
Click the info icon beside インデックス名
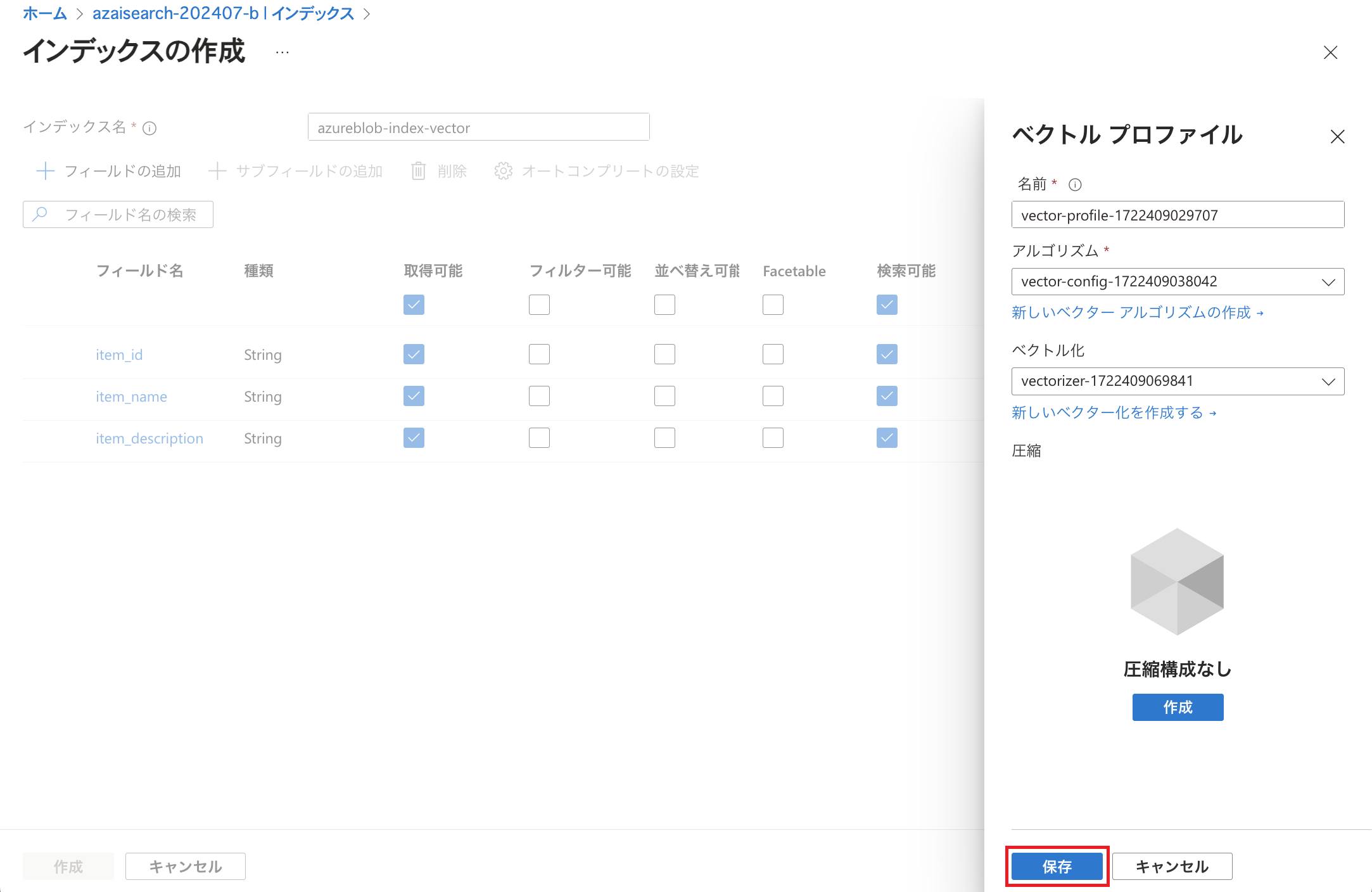[149, 129]
